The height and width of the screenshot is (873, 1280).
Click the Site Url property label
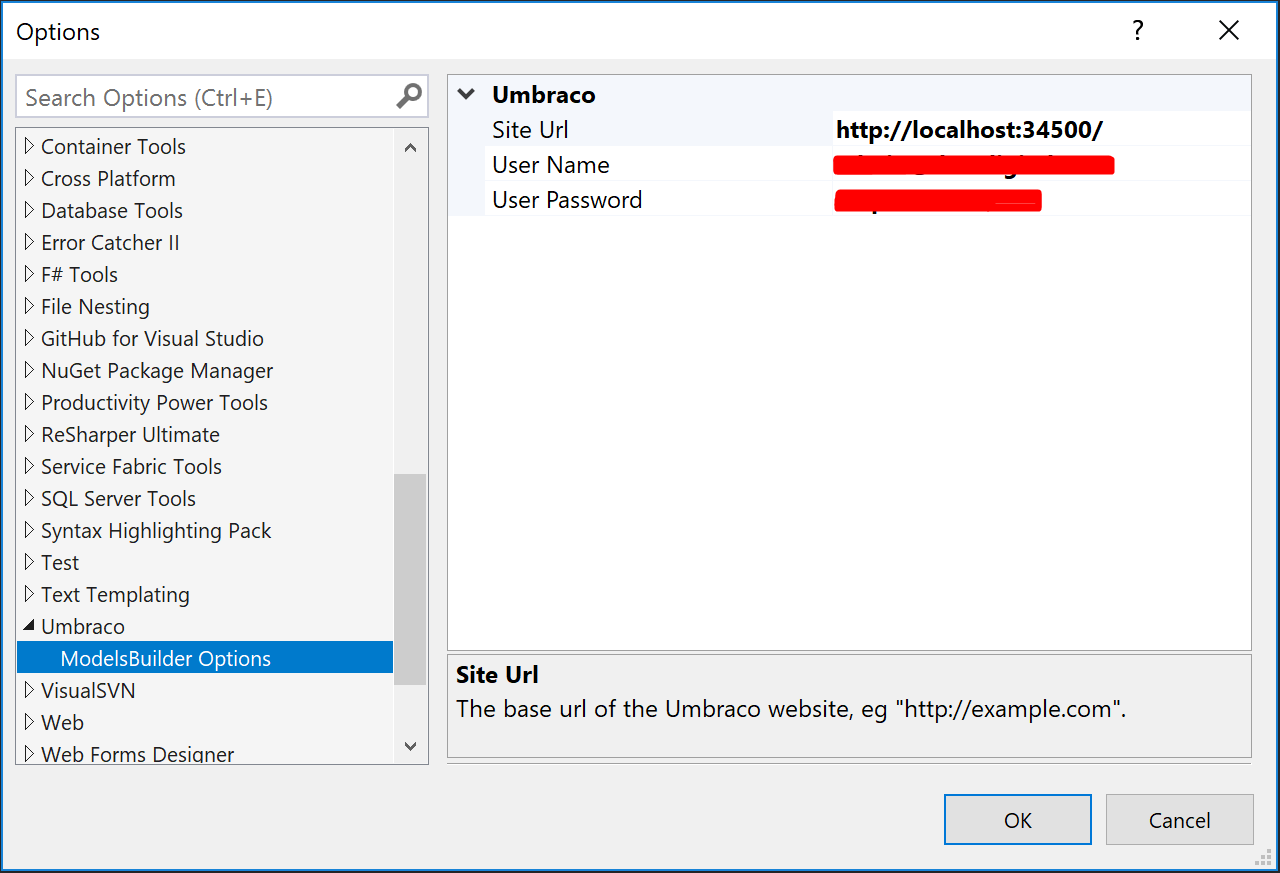point(530,130)
